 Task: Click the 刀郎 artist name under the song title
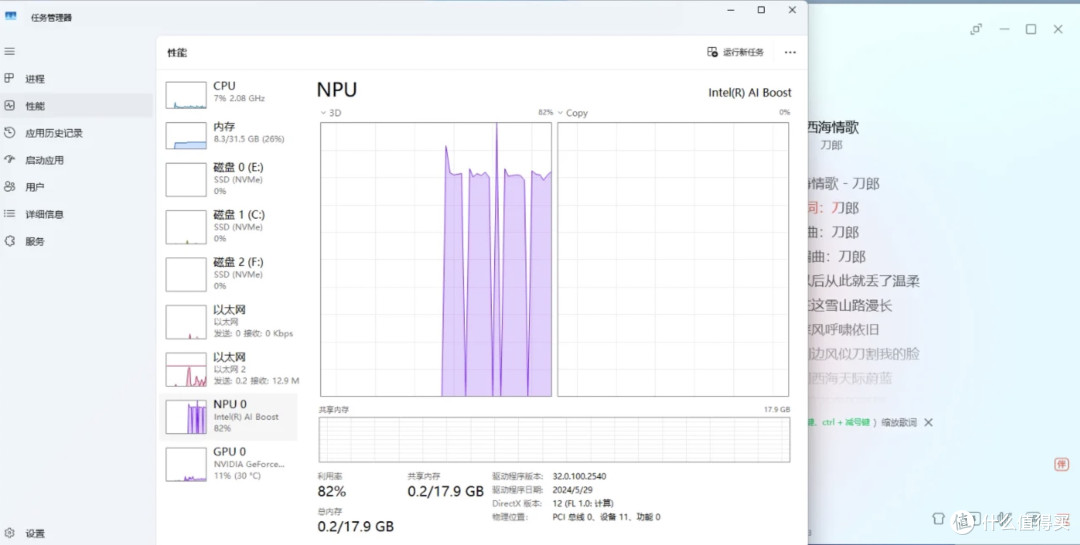click(x=831, y=145)
